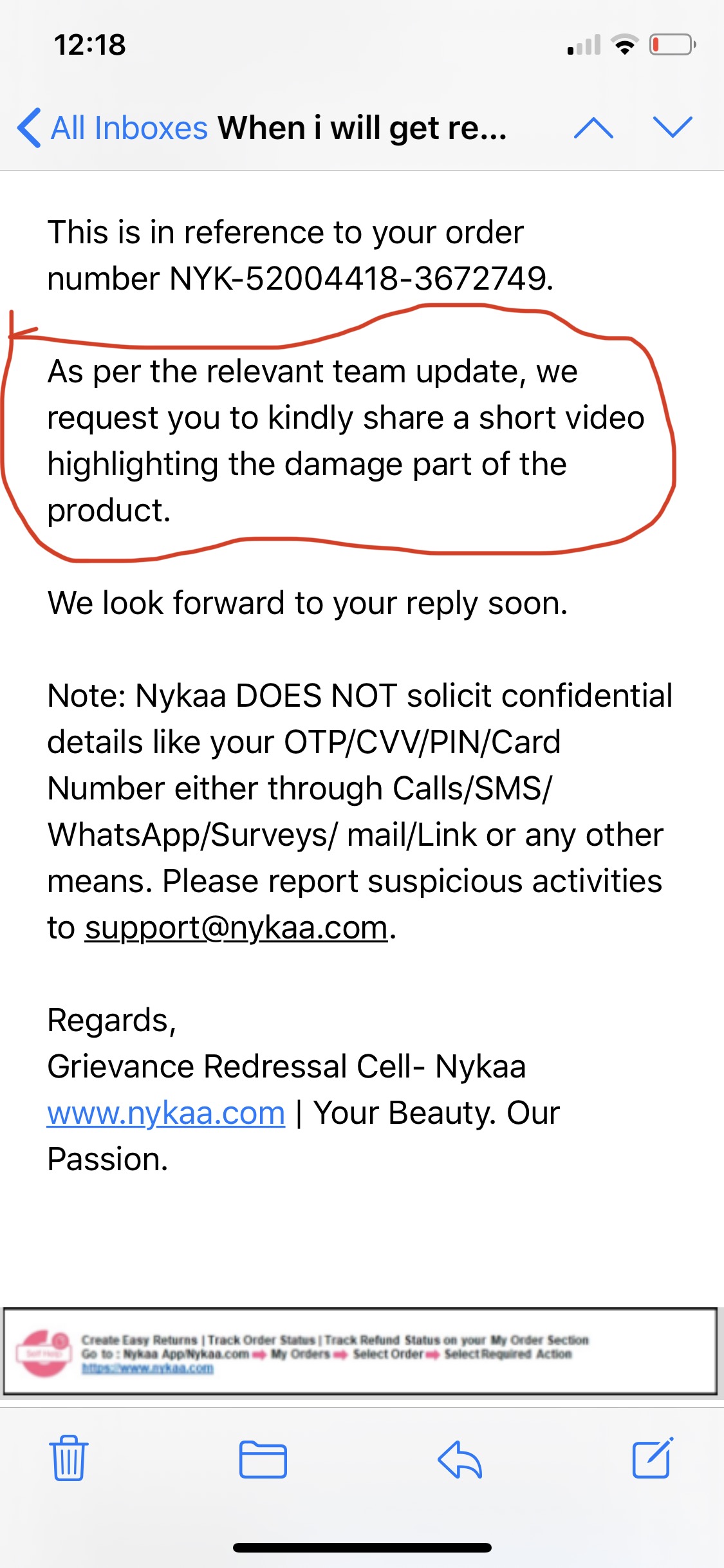Show previous message with up arrow
Image resolution: width=724 pixels, height=1568 pixels.
(x=593, y=127)
